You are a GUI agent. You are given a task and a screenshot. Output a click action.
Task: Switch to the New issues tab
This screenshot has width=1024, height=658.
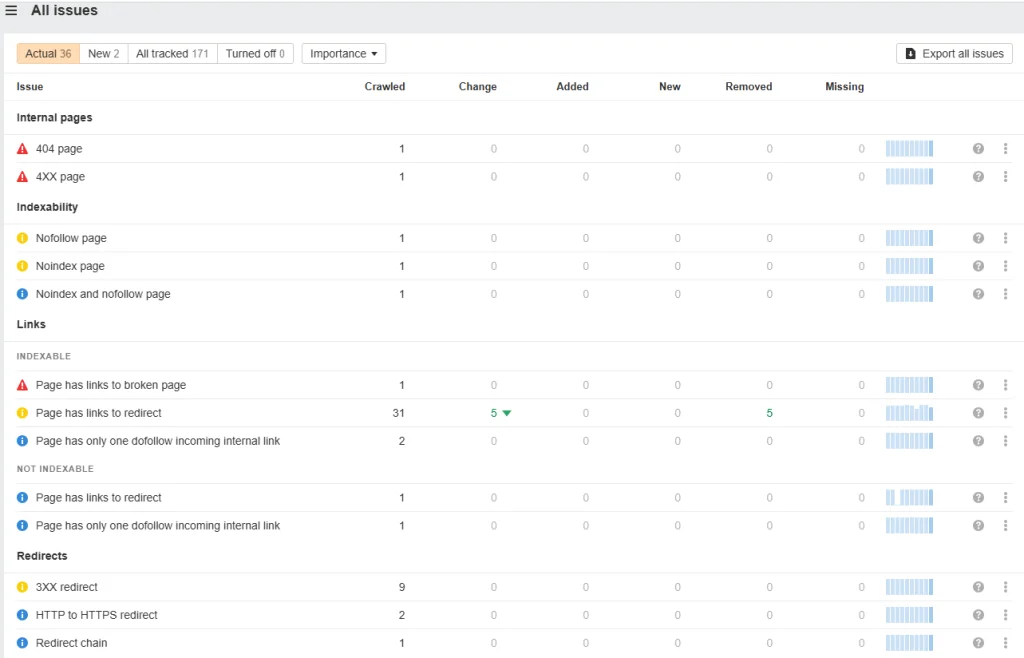[x=103, y=53]
